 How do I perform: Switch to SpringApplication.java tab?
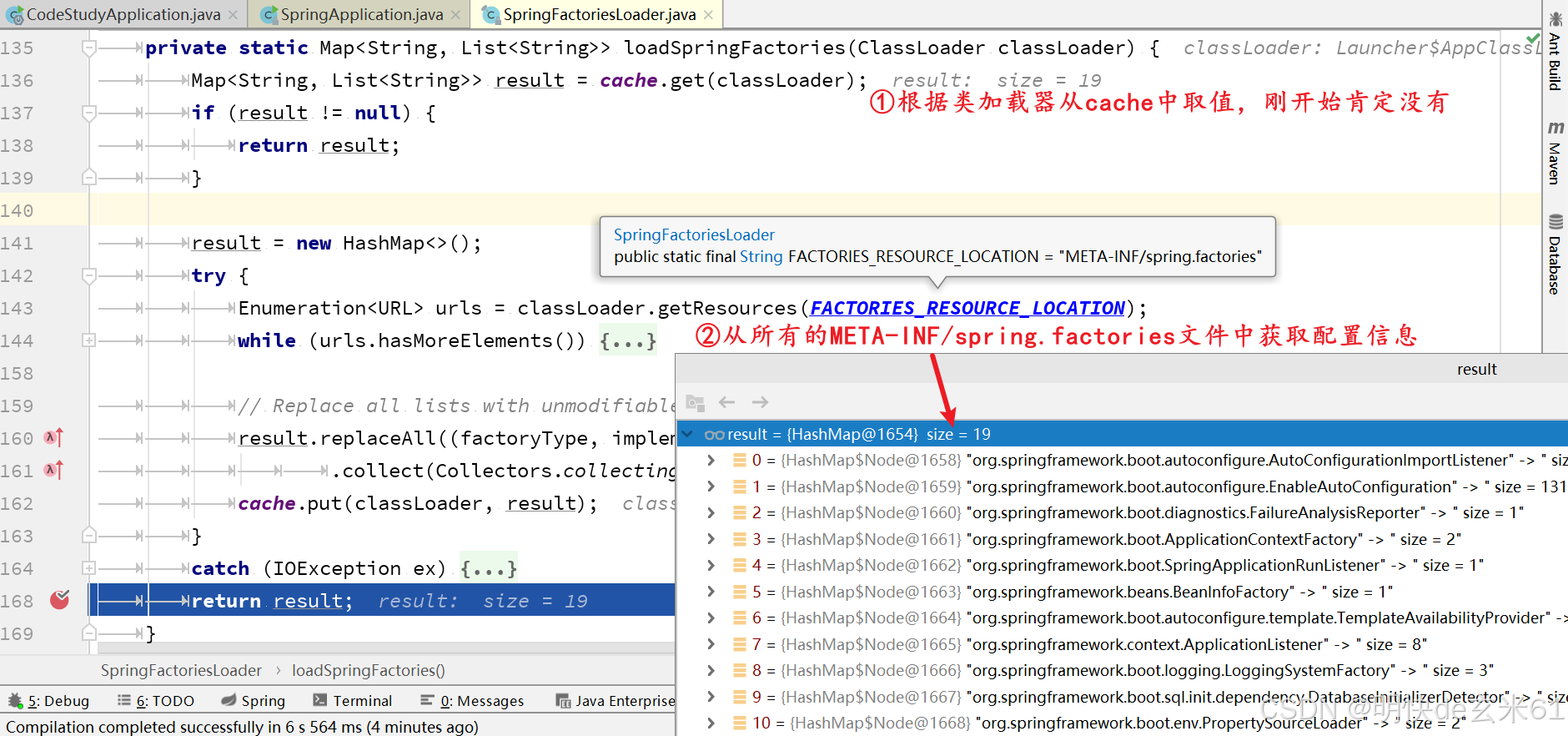tap(360, 14)
